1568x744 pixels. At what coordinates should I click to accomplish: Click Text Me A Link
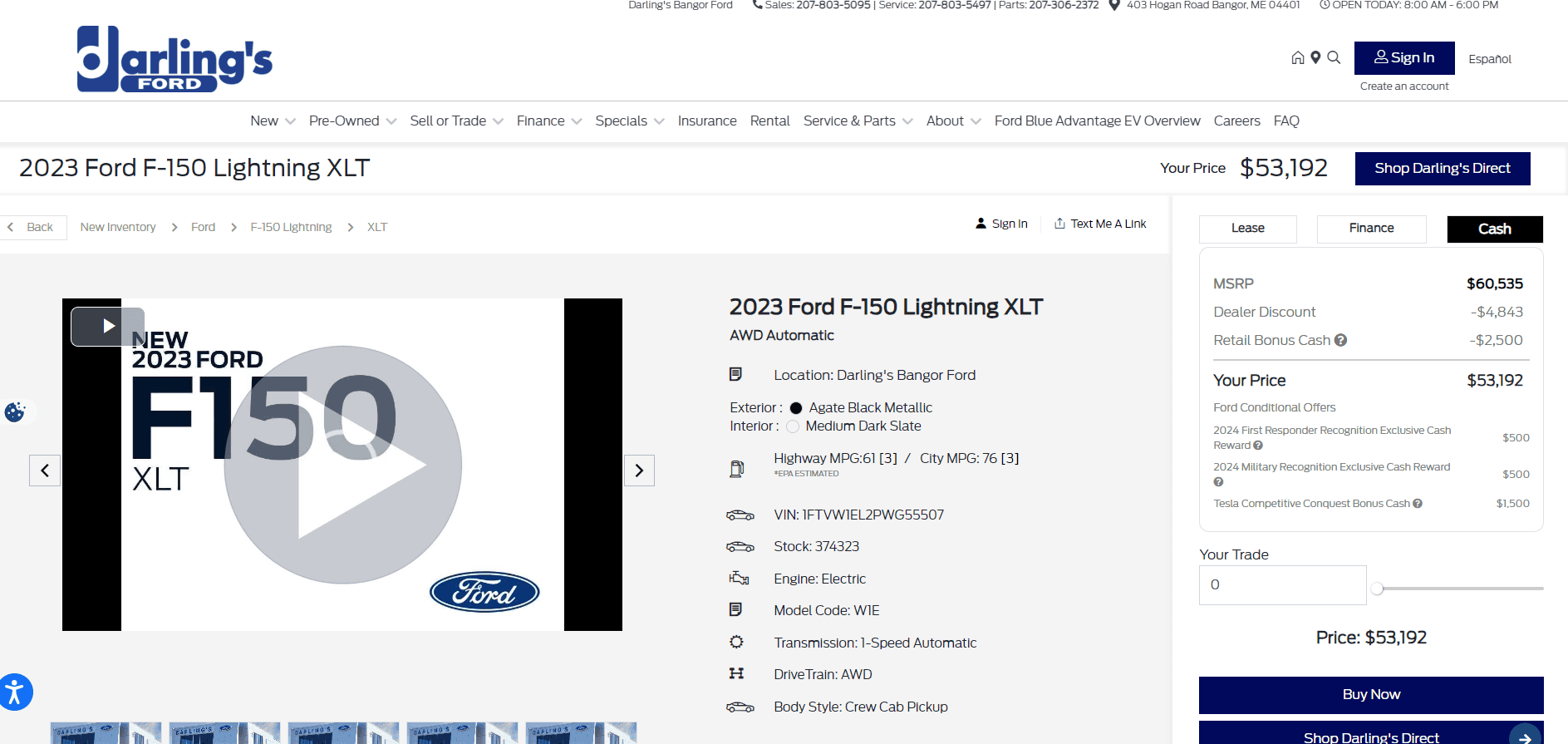coord(1100,224)
